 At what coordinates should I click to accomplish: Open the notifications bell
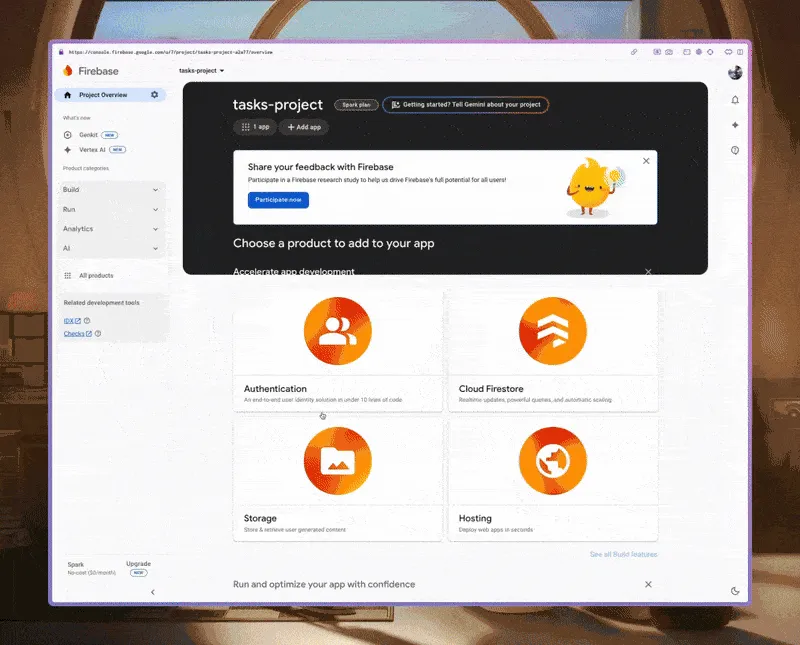pos(735,100)
